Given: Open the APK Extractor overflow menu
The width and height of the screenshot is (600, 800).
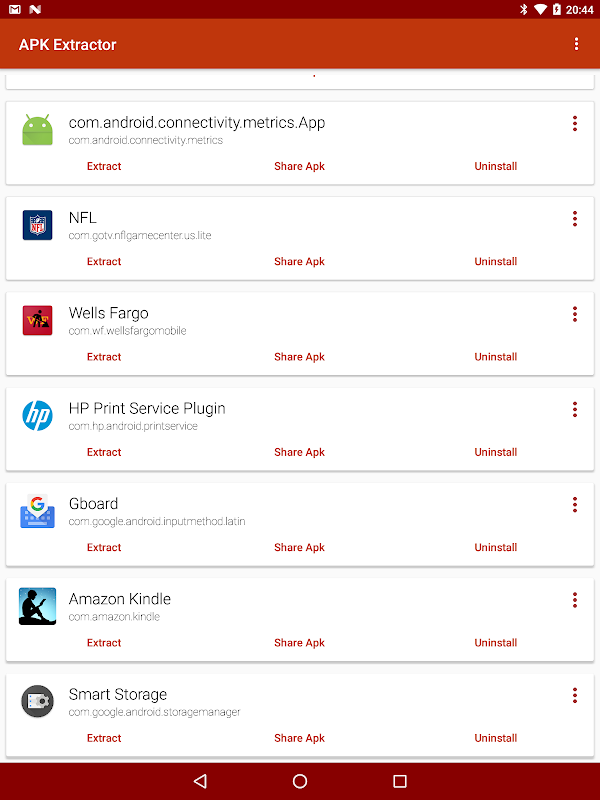Looking at the screenshot, I should [577, 44].
